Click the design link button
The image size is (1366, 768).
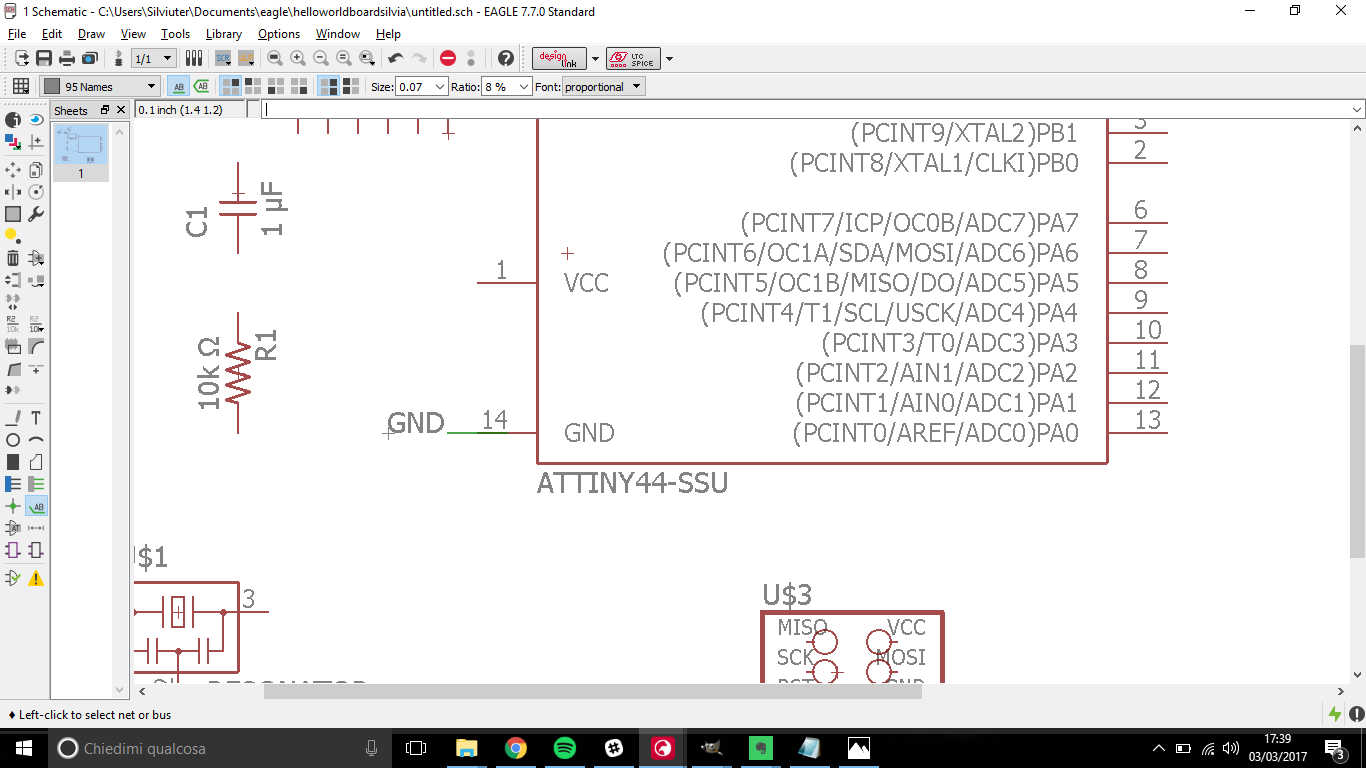559,58
